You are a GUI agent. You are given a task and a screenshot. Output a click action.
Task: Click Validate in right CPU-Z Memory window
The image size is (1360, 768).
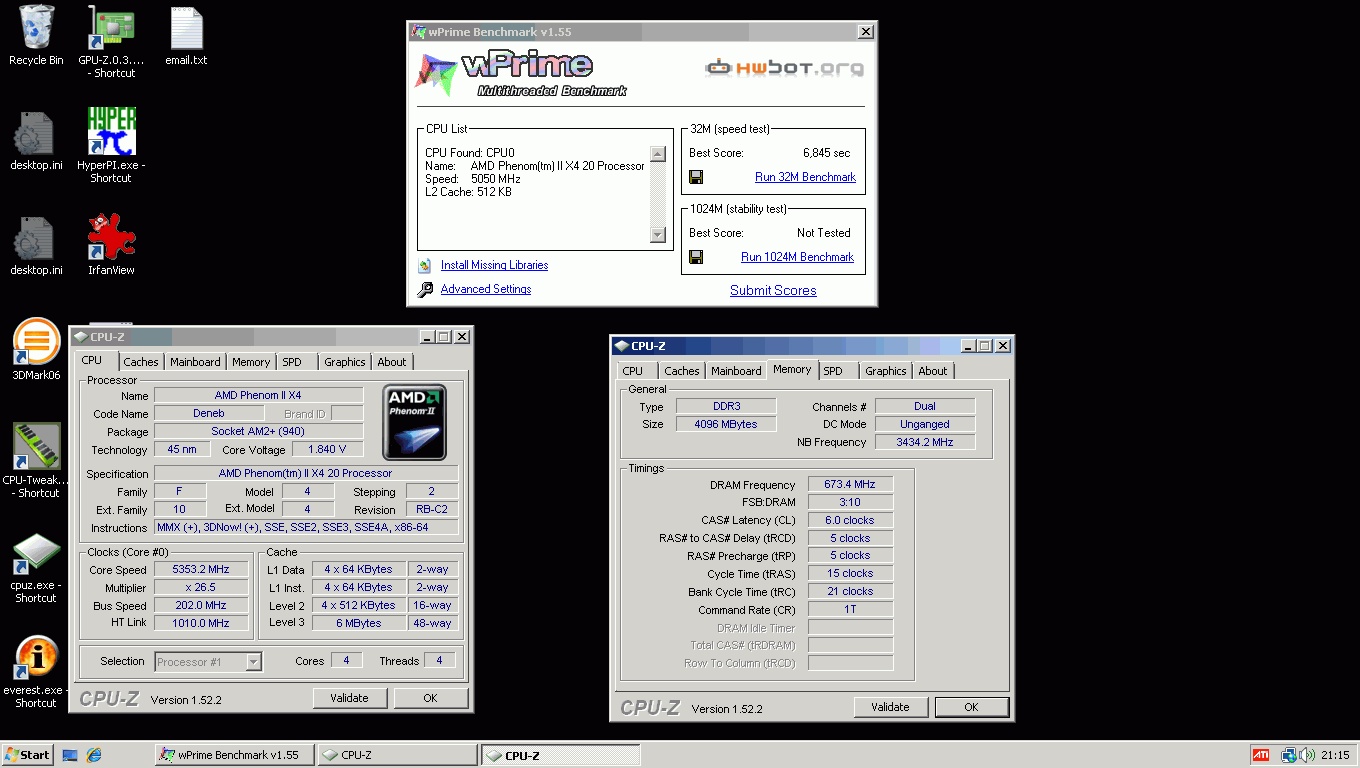click(x=890, y=707)
